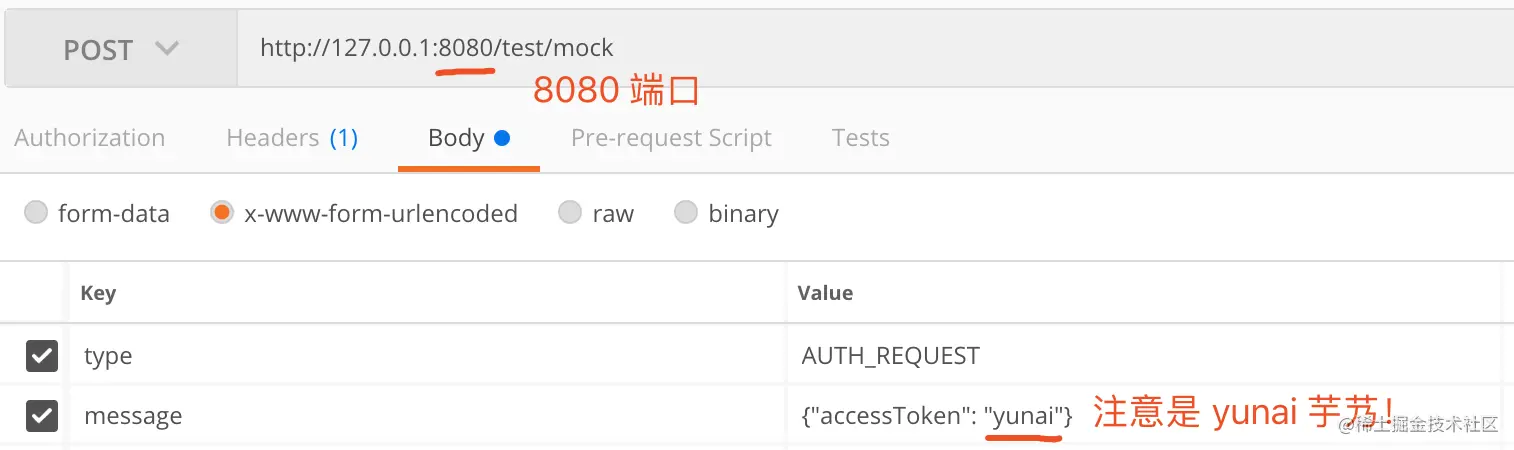Screen dimensions: 1514x450
Task: Click the AUTH_REQUEST value cell
Action: tap(1144, 355)
